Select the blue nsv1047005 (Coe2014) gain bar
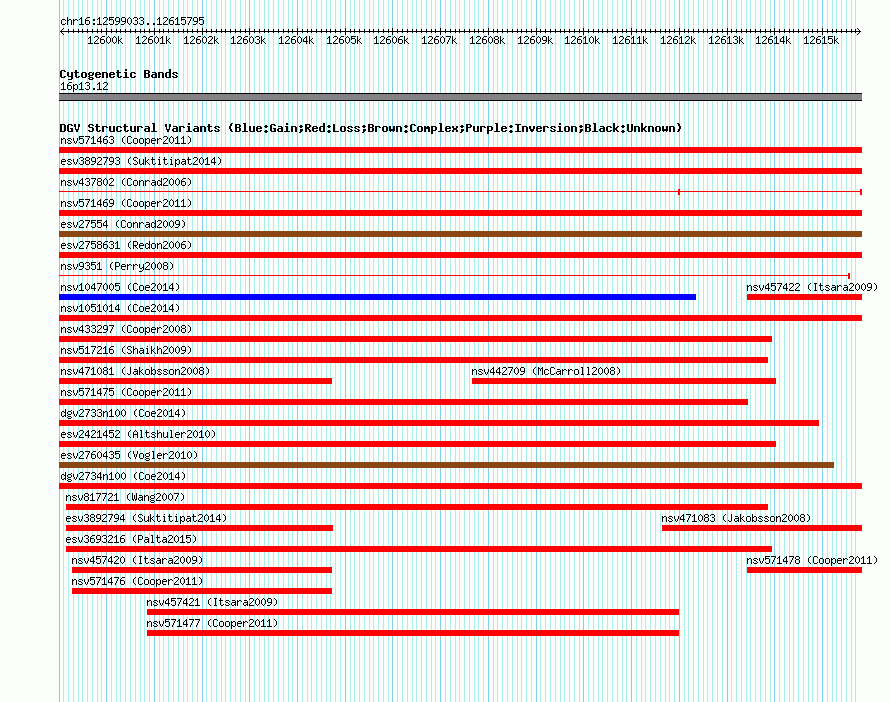This screenshot has width=890, height=702. pyautogui.click(x=377, y=297)
